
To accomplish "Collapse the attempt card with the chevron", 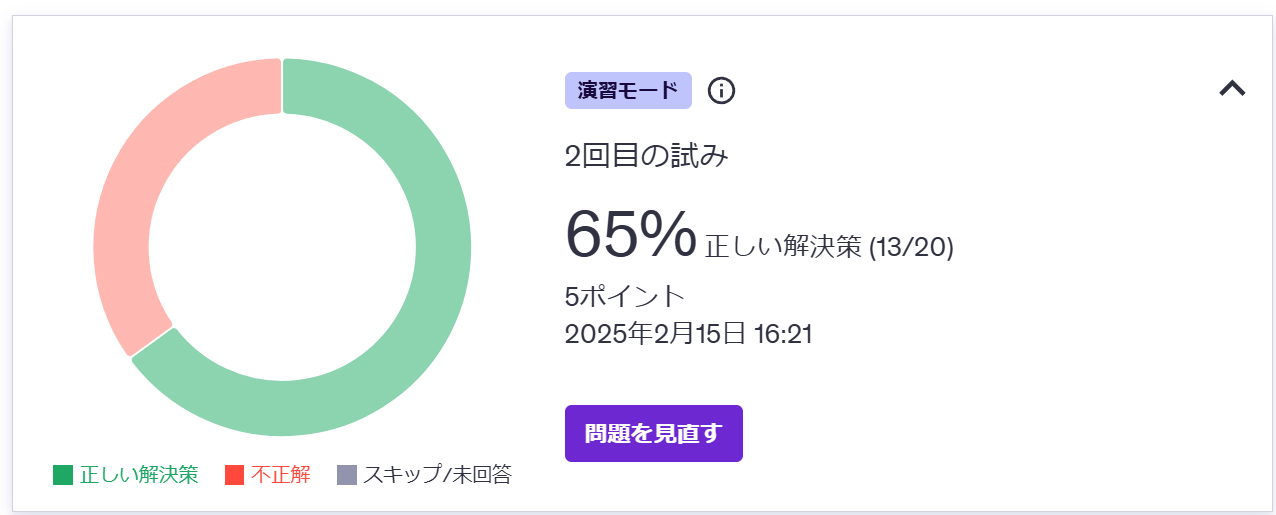I will tap(1232, 88).
